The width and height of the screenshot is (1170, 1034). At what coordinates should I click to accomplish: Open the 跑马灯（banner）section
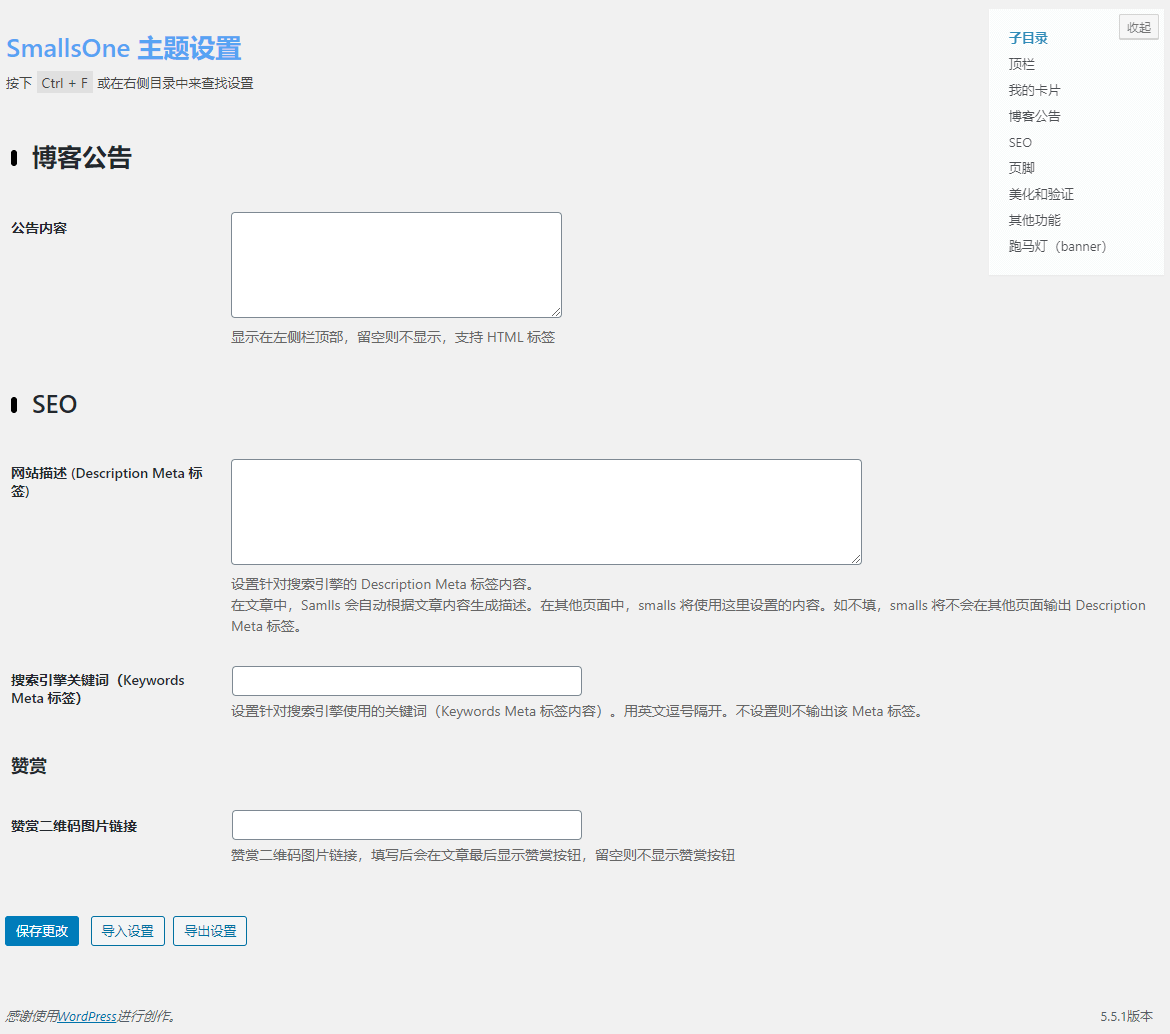point(1057,245)
